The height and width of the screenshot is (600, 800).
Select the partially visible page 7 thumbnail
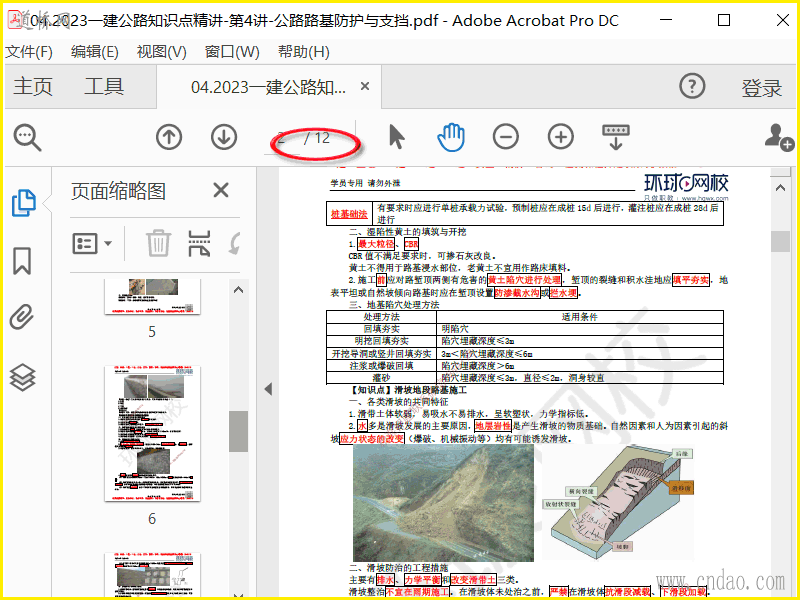pyautogui.click(x=153, y=574)
